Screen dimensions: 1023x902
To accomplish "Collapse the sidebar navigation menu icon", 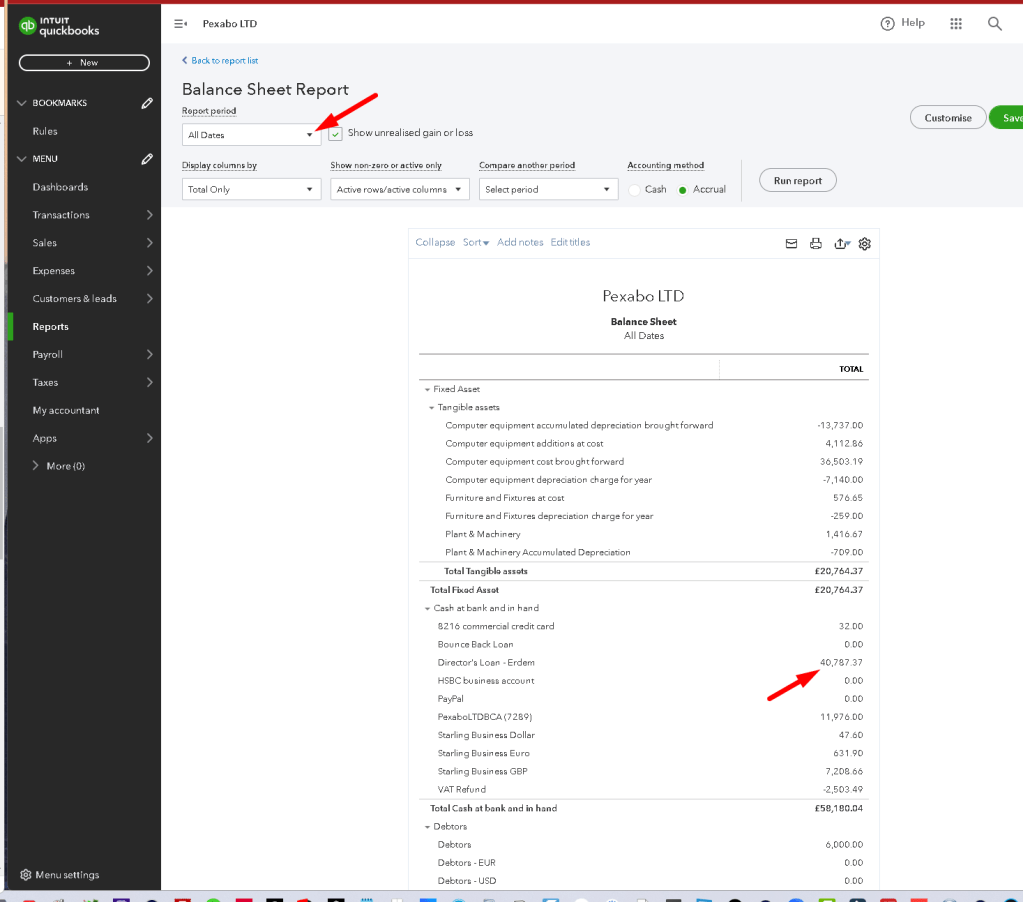I will (x=181, y=24).
